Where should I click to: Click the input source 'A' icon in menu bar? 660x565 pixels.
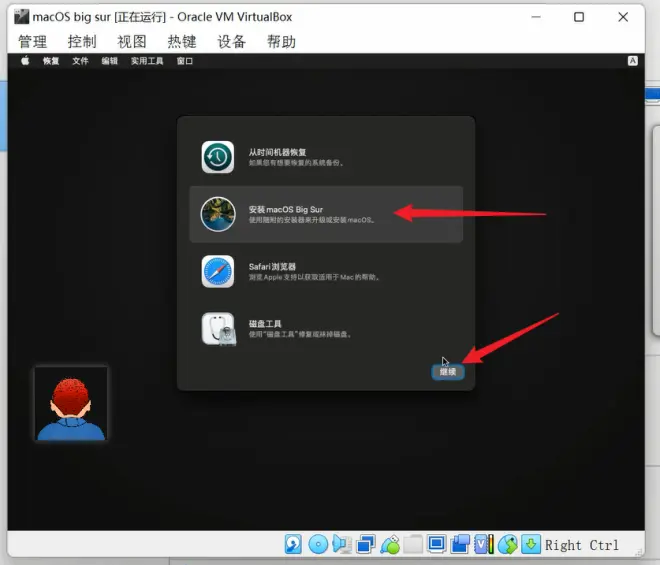pyautogui.click(x=632, y=61)
